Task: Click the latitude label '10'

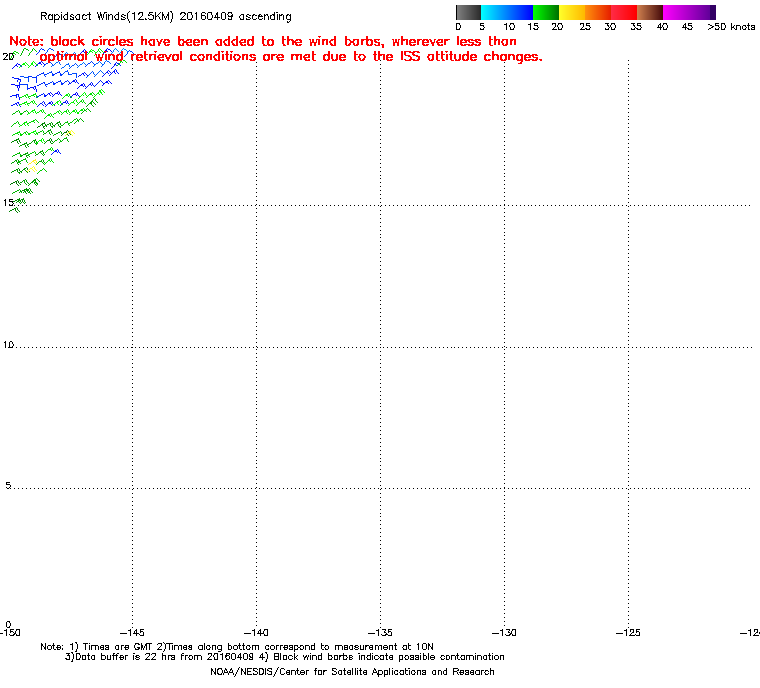Action: [8, 345]
